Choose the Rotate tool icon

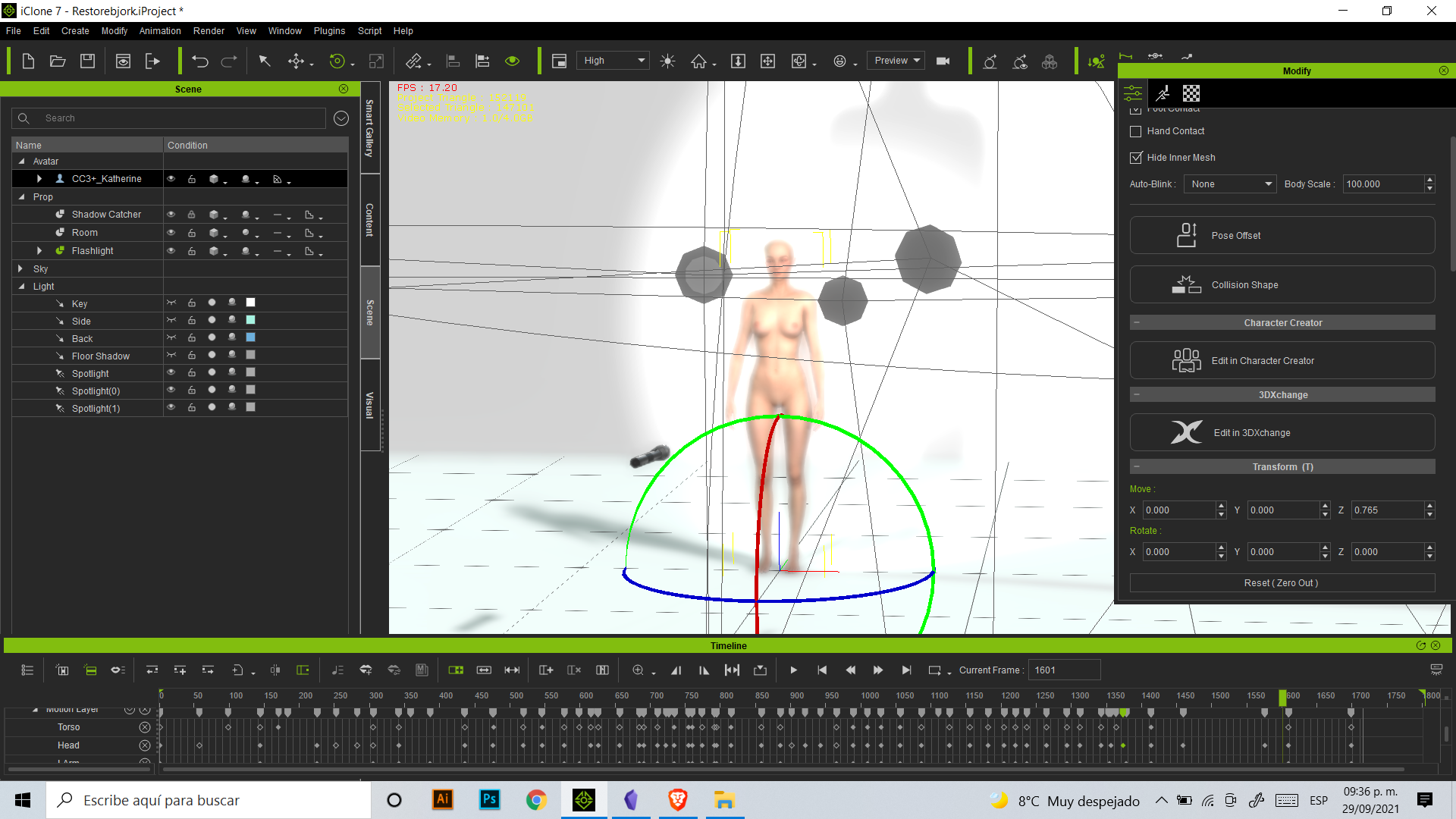337,61
